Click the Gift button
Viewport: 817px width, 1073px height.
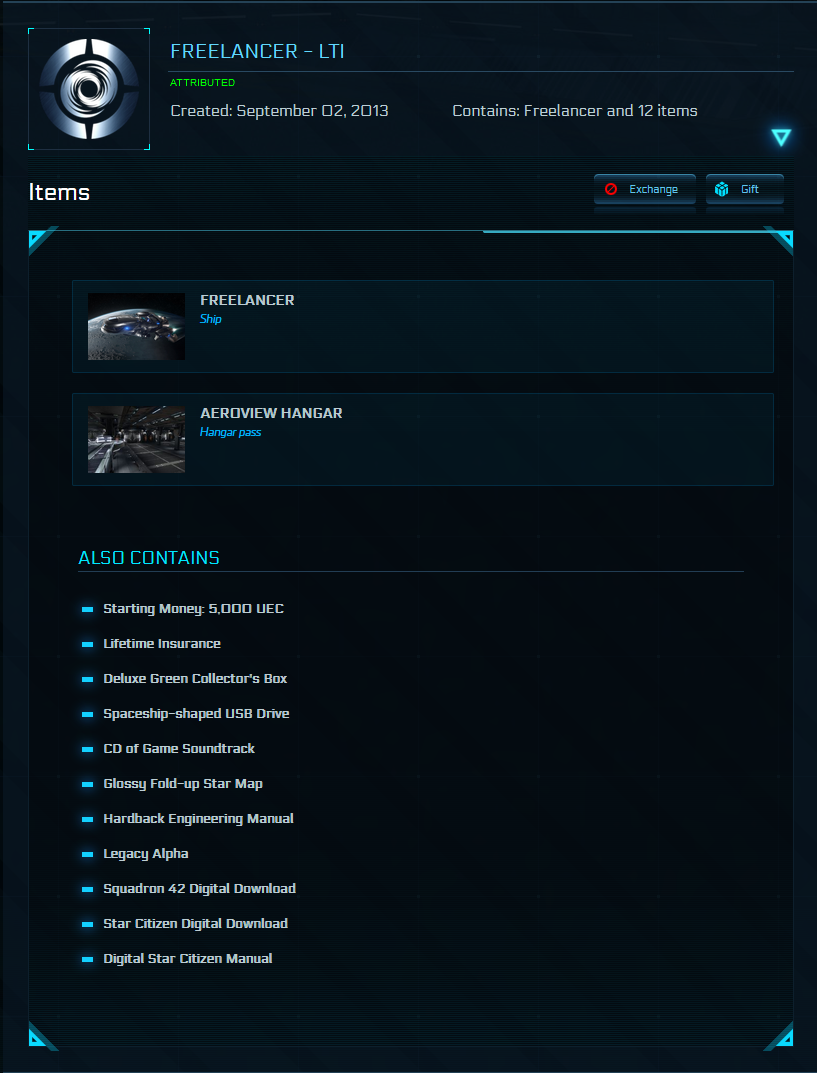click(744, 189)
